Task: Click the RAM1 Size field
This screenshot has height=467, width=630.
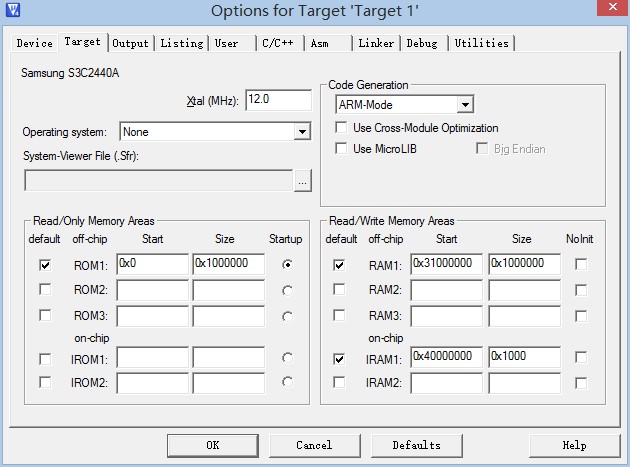Action: [x=524, y=264]
